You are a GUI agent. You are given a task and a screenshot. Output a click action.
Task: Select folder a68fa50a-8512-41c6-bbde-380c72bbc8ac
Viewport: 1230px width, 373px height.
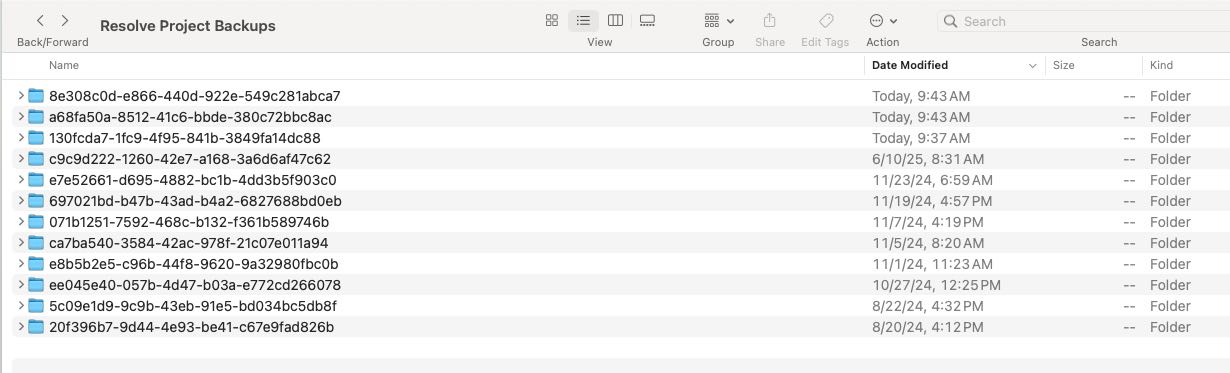pyautogui.click(x=615, y=117)
